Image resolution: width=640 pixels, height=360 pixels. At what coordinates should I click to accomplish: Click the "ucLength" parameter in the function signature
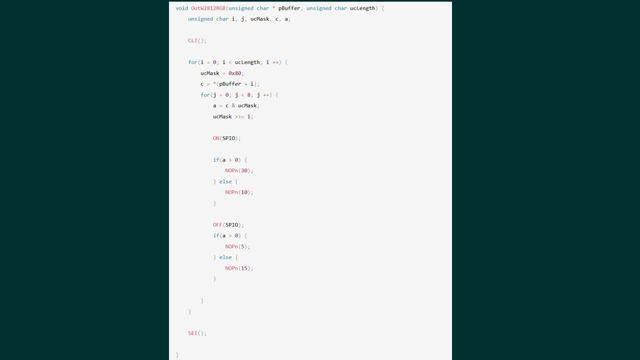click(362, 8)
